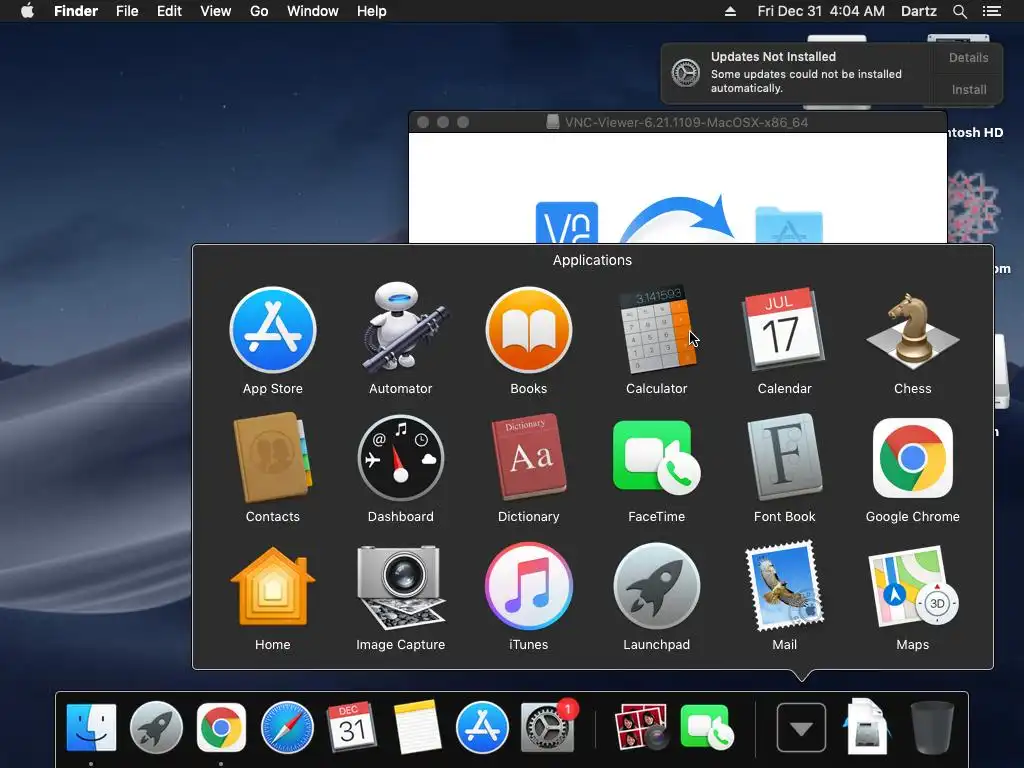
Task: Open the Apple menu
Action: 27,11
